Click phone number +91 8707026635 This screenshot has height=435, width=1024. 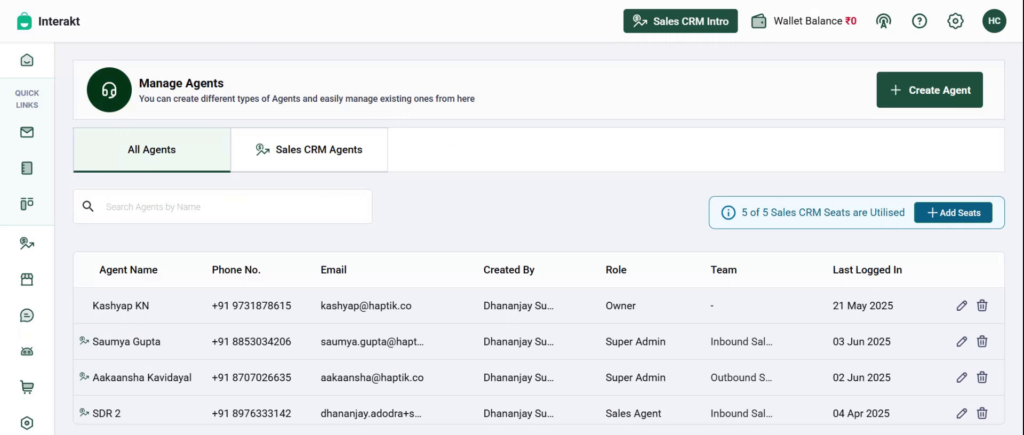click(251, 378)
